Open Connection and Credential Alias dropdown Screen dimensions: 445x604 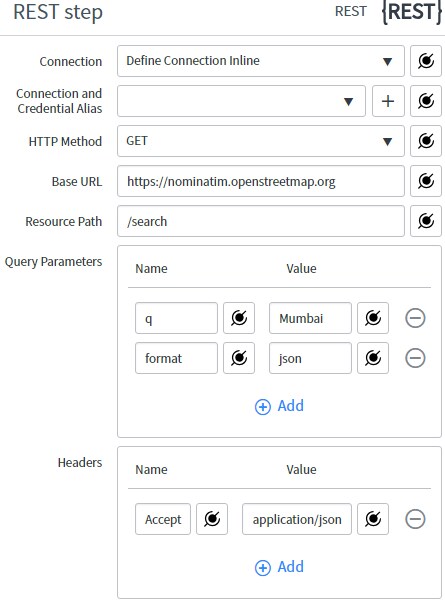point(241,101)
